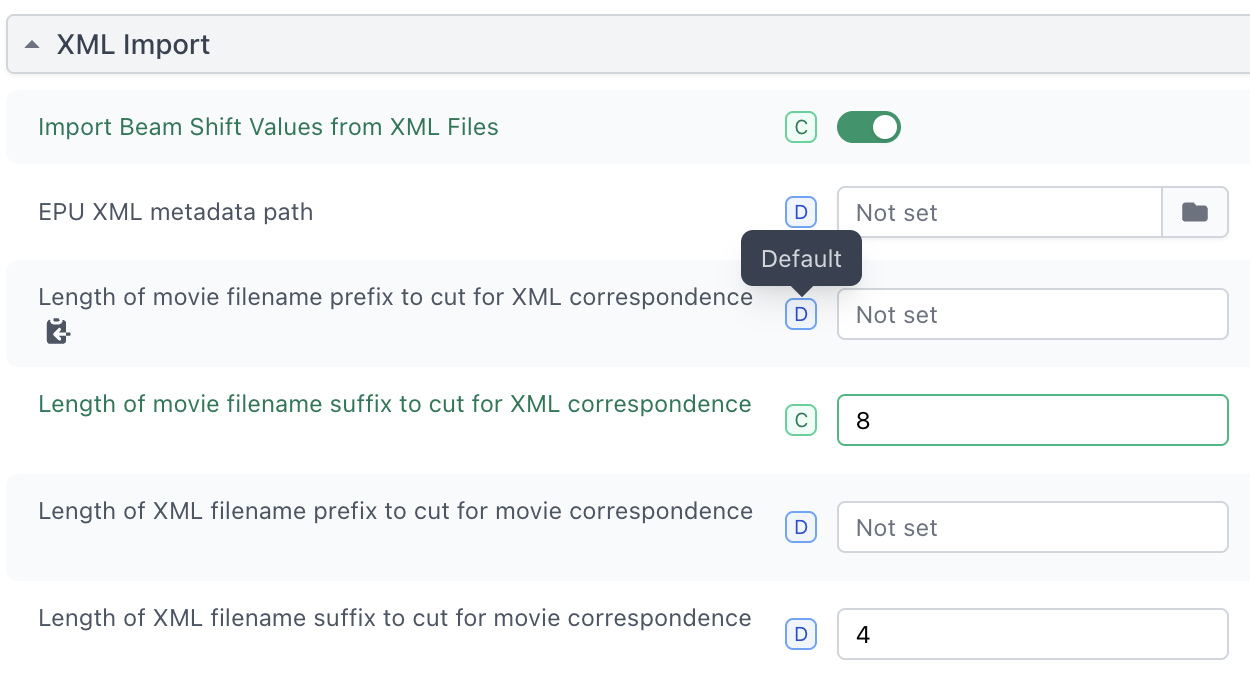Click the XML filename prefix length field

(1031, 527)
